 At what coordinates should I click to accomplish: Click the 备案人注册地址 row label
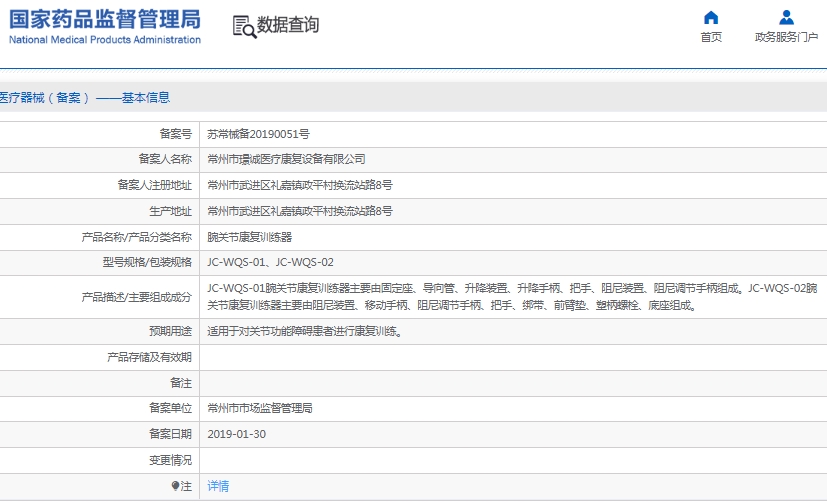155,185
